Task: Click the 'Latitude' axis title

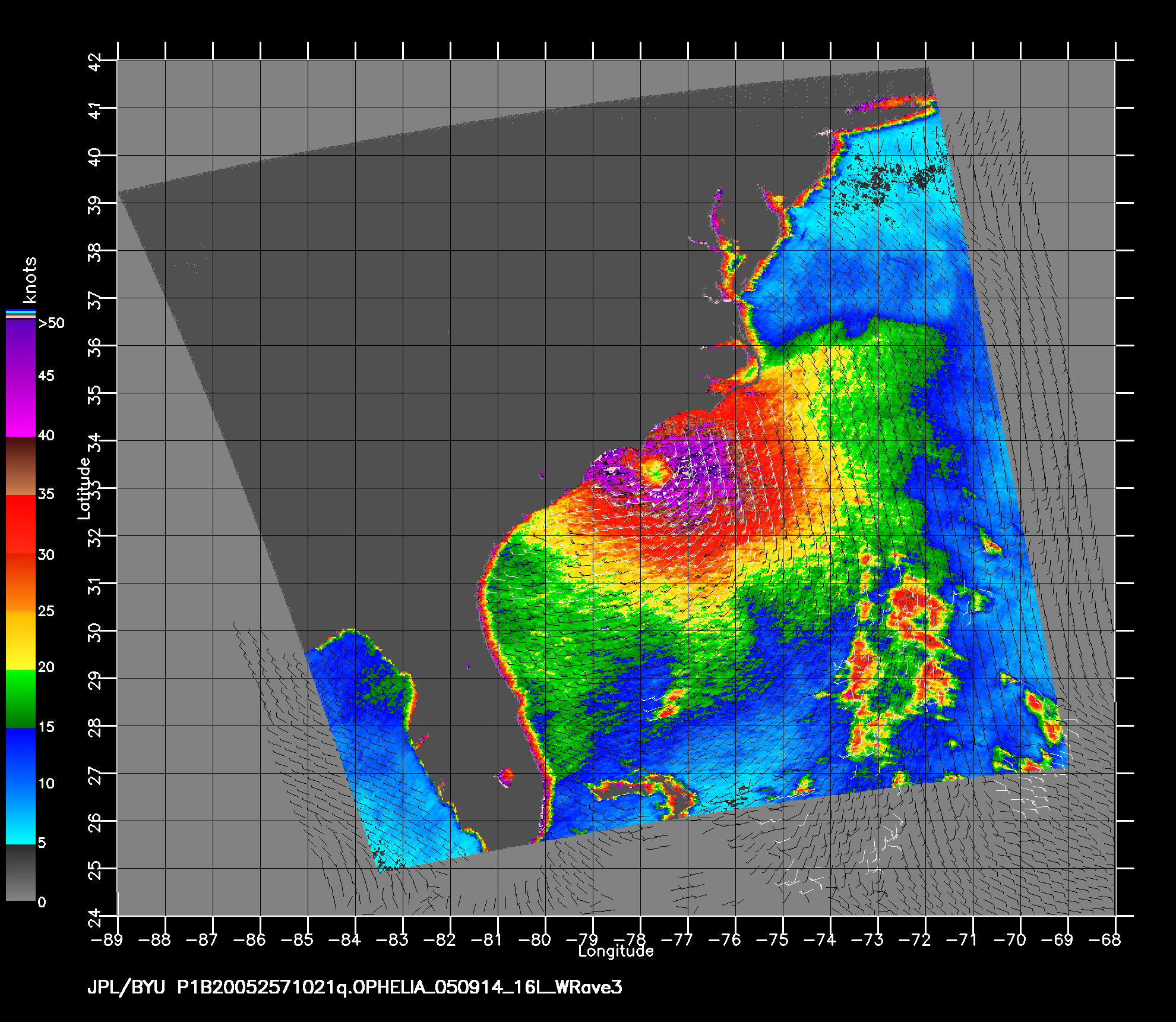Action: click(x=84, y=488)
